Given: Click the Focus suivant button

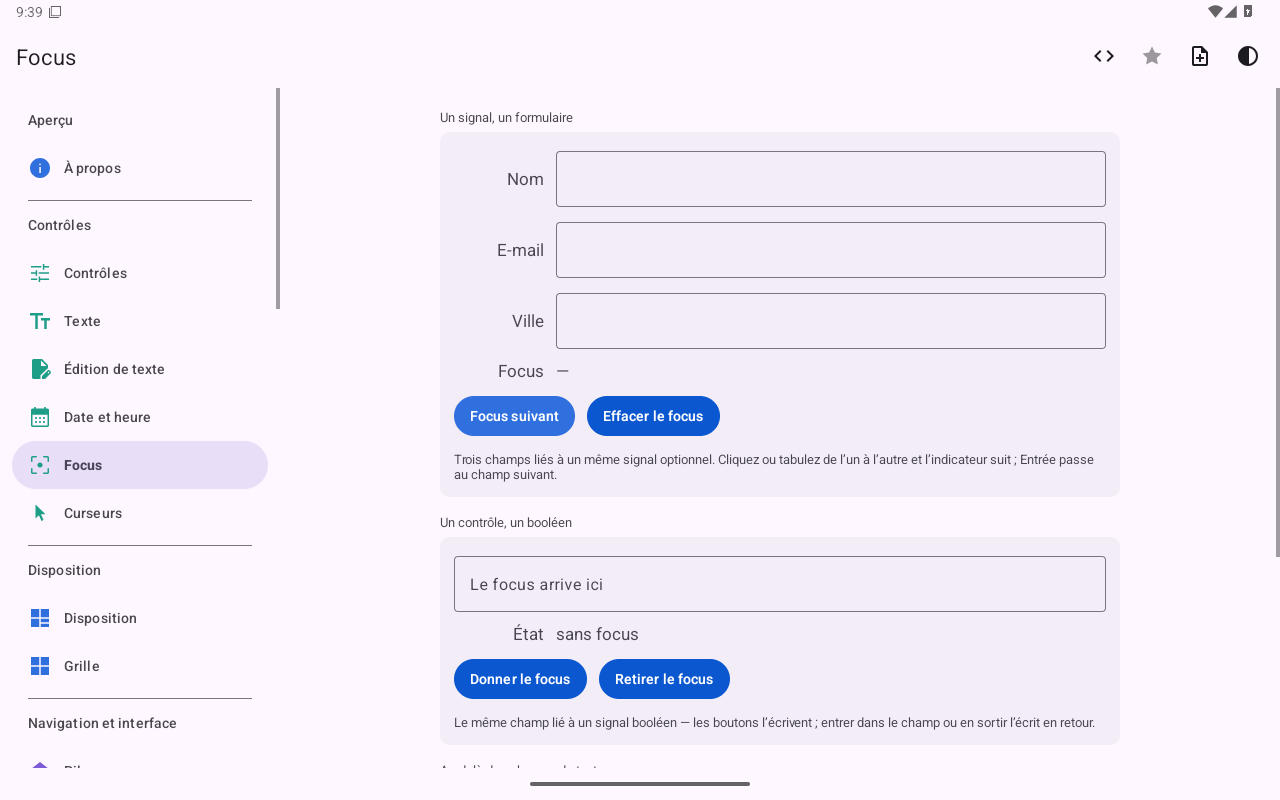Looking at the screenshot, I should 514,416.
